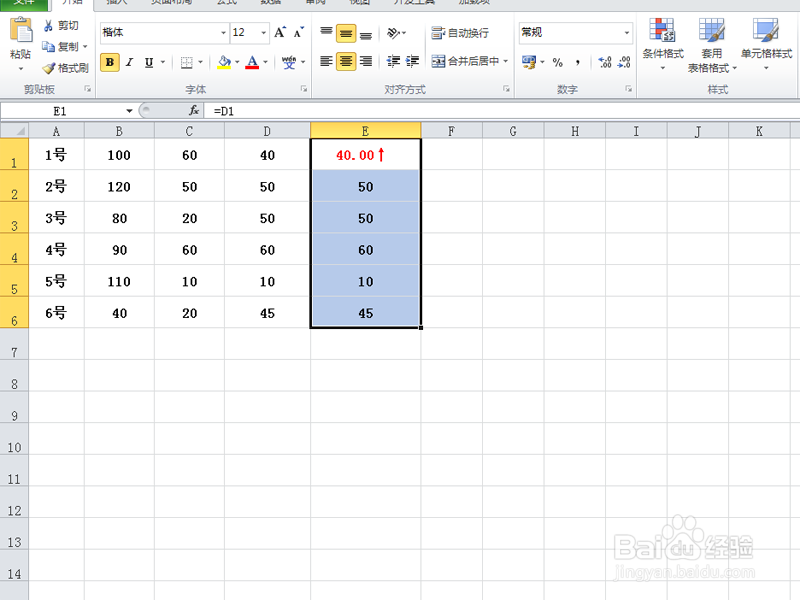Apply red font color
Image resolution: width=800 pixels, height=600 pixels.
pyautogui.click(x=252, y=62)
